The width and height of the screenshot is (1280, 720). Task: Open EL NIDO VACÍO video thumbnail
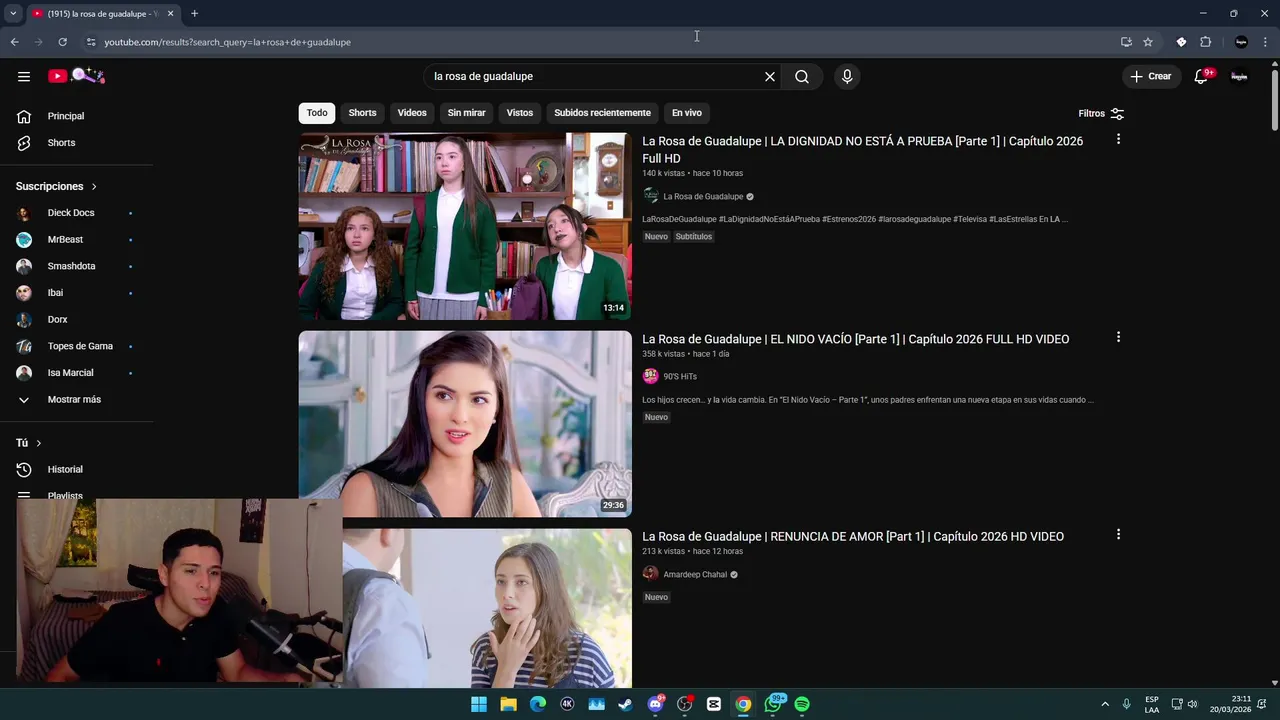click(x=465, y=424)
